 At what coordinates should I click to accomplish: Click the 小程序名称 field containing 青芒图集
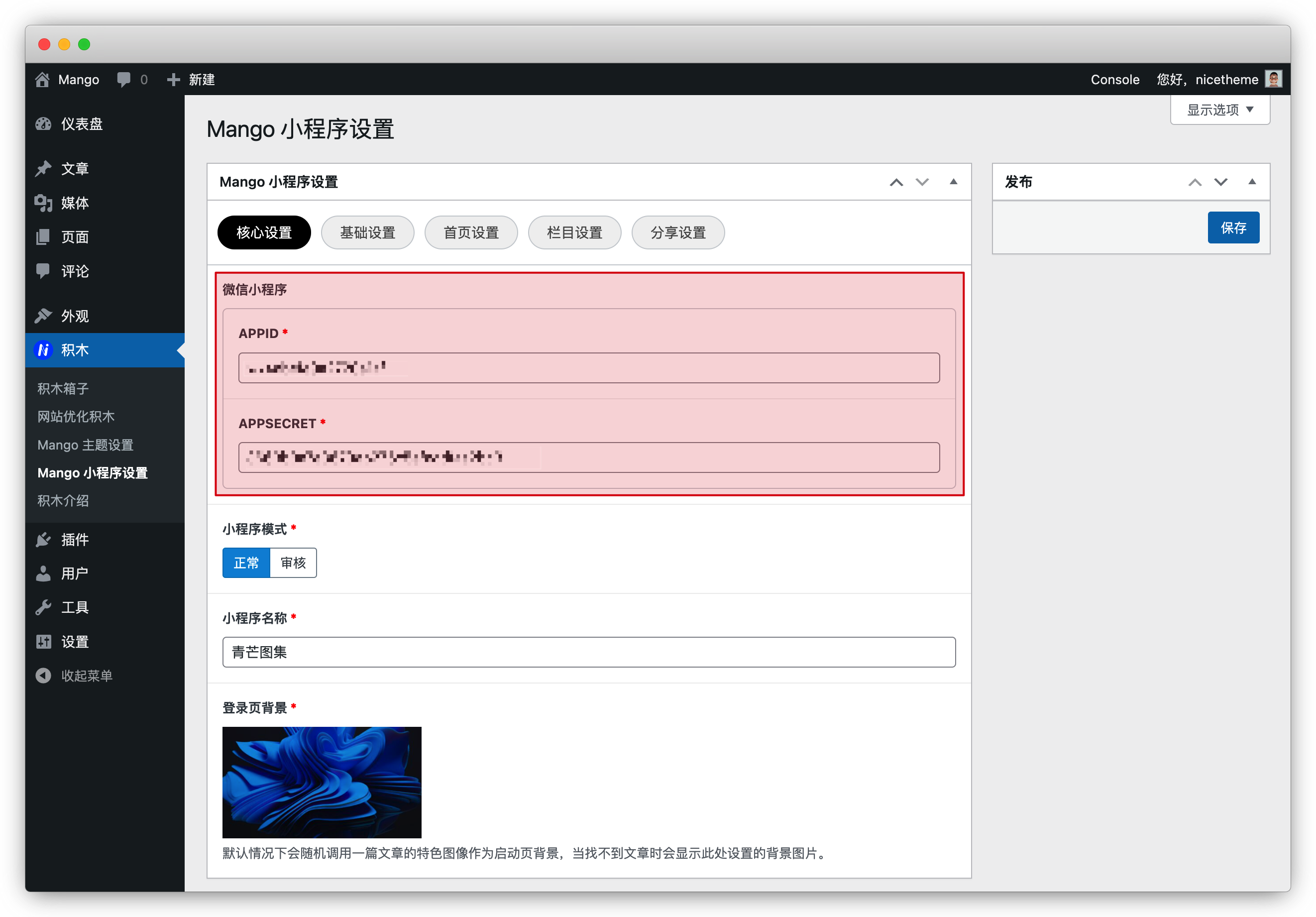point(589,652)
